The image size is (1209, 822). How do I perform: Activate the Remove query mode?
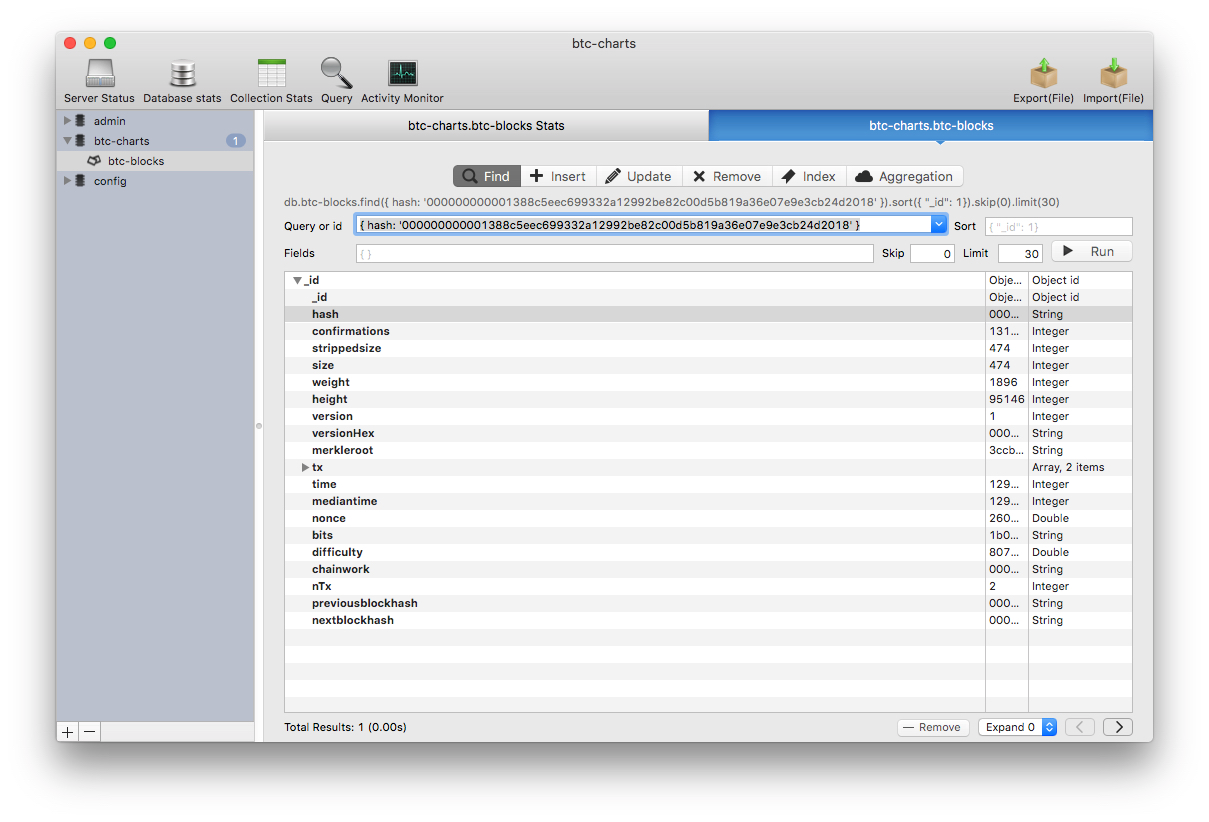[727, 176]
